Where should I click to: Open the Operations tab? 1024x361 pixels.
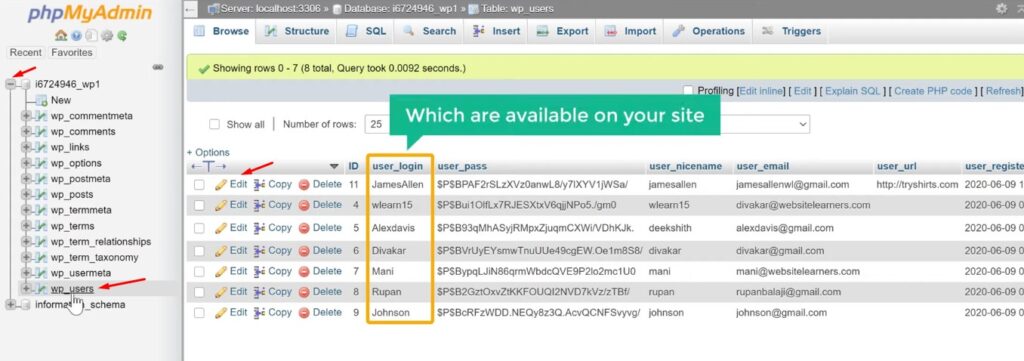pos(709,31)
